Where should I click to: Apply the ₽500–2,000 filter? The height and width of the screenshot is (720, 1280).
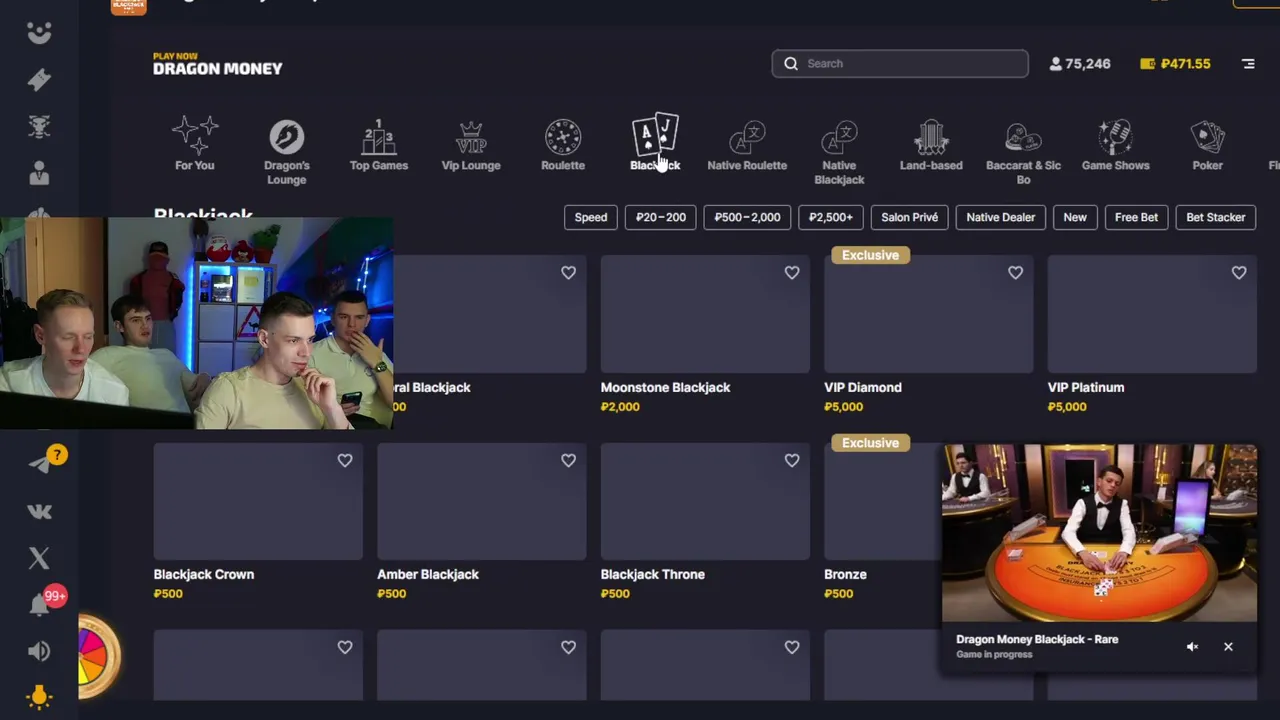click(747, 217)
